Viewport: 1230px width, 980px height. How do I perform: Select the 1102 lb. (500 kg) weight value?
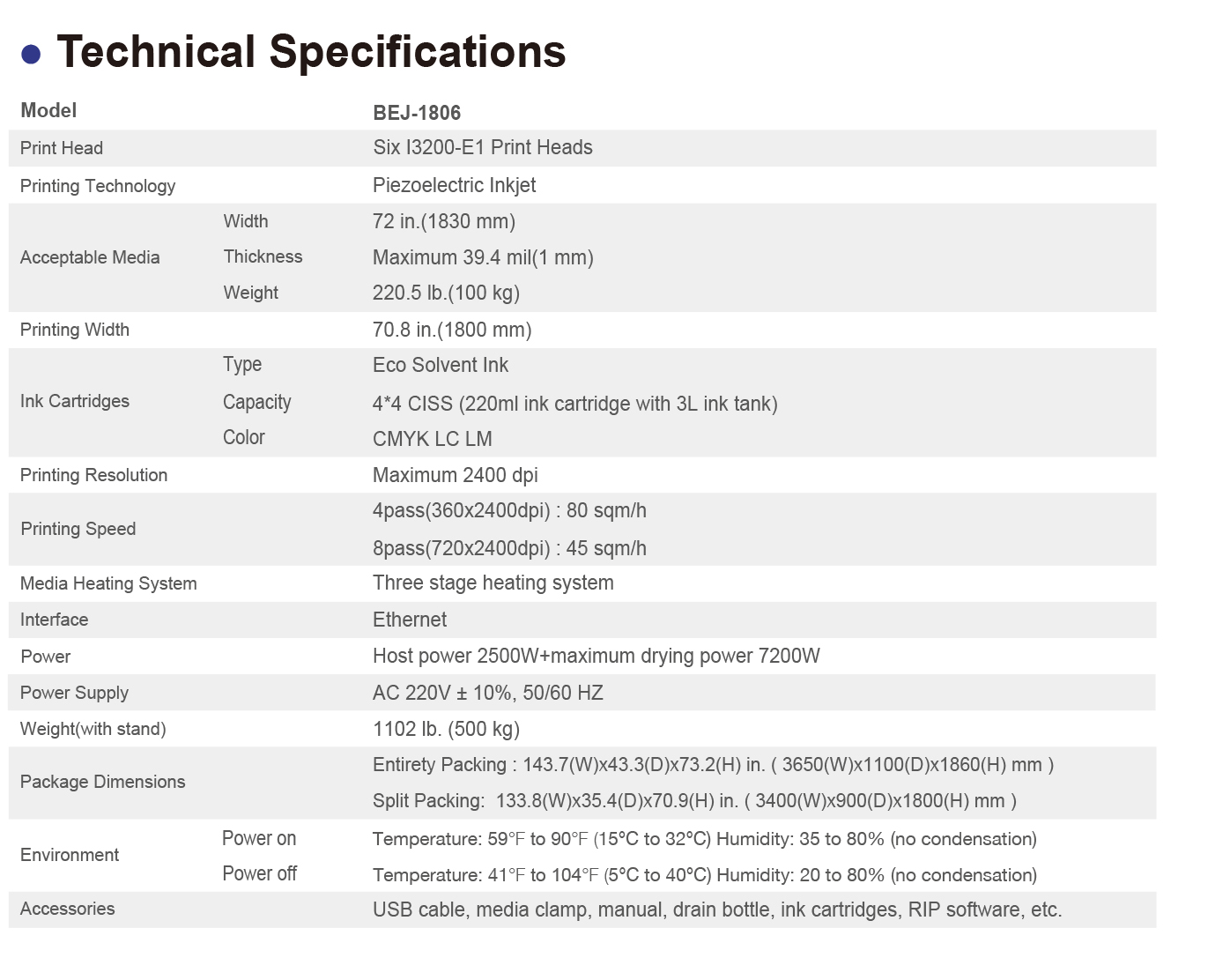446,729
